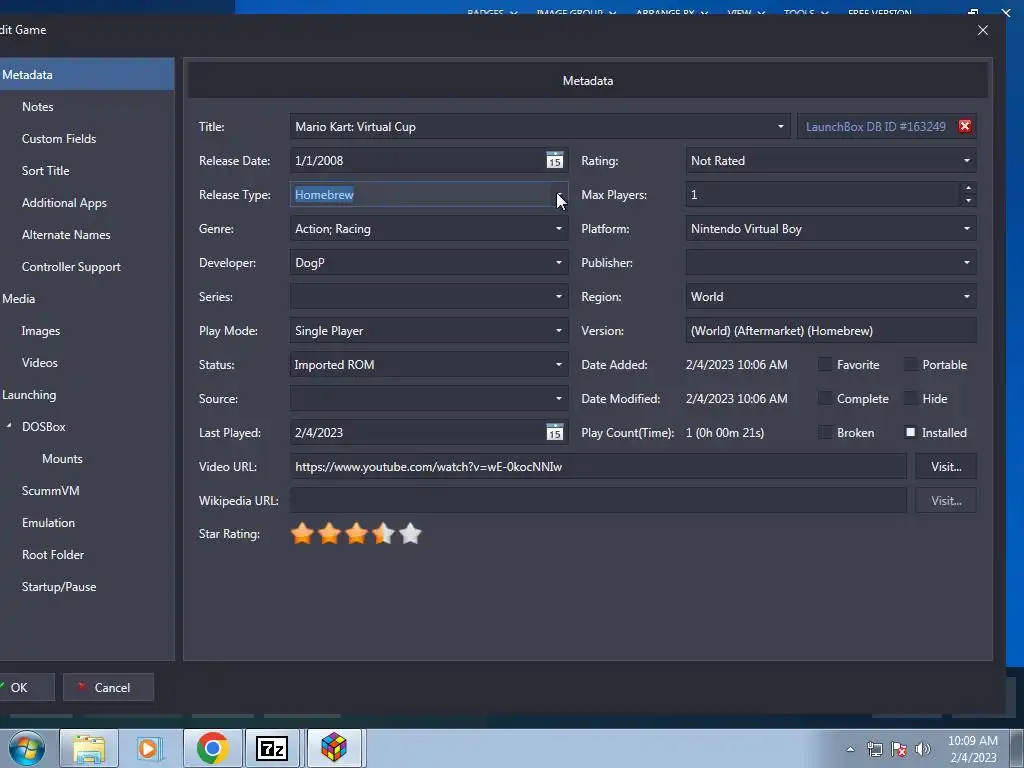
Task: Open the Series dropdown
Action: (x=559, y=296)
